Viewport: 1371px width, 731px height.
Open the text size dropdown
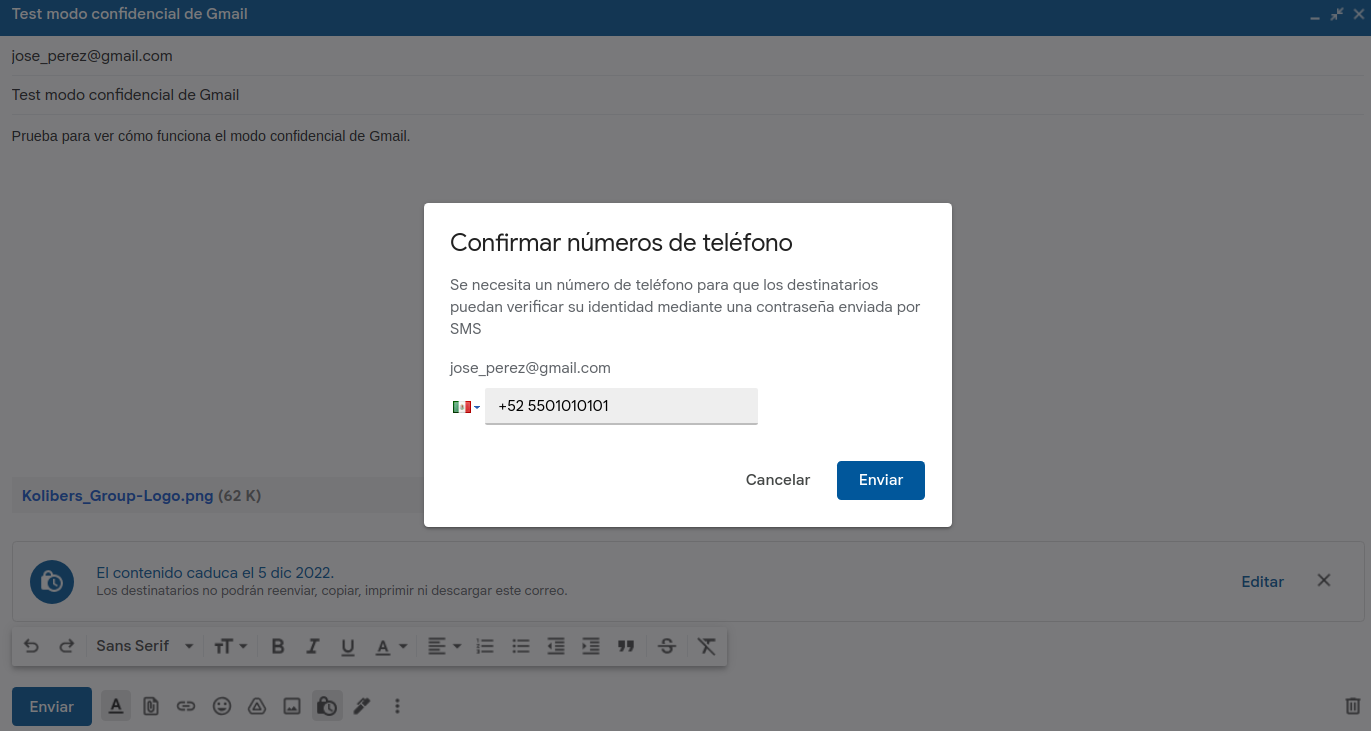(230, 646)
